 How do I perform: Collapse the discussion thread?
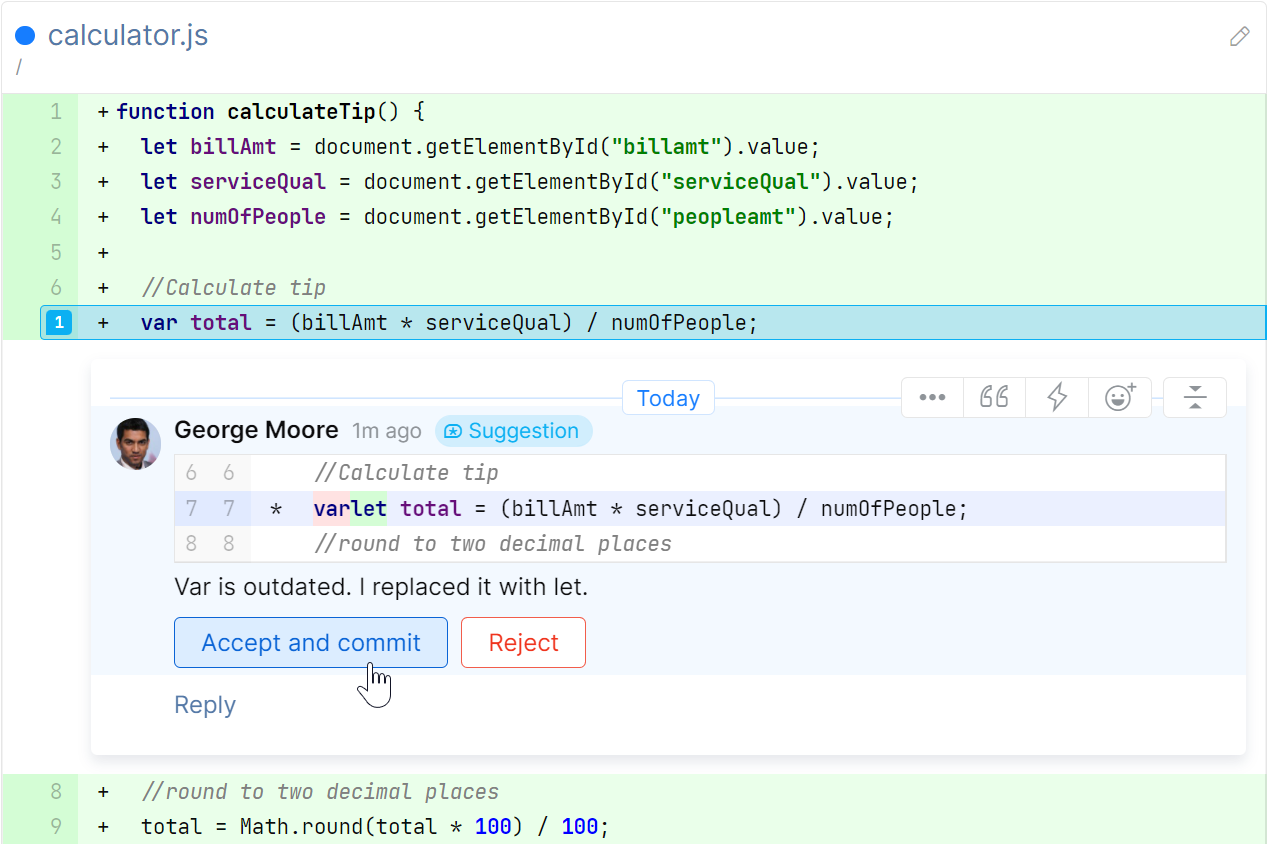tap(1195, 397)
